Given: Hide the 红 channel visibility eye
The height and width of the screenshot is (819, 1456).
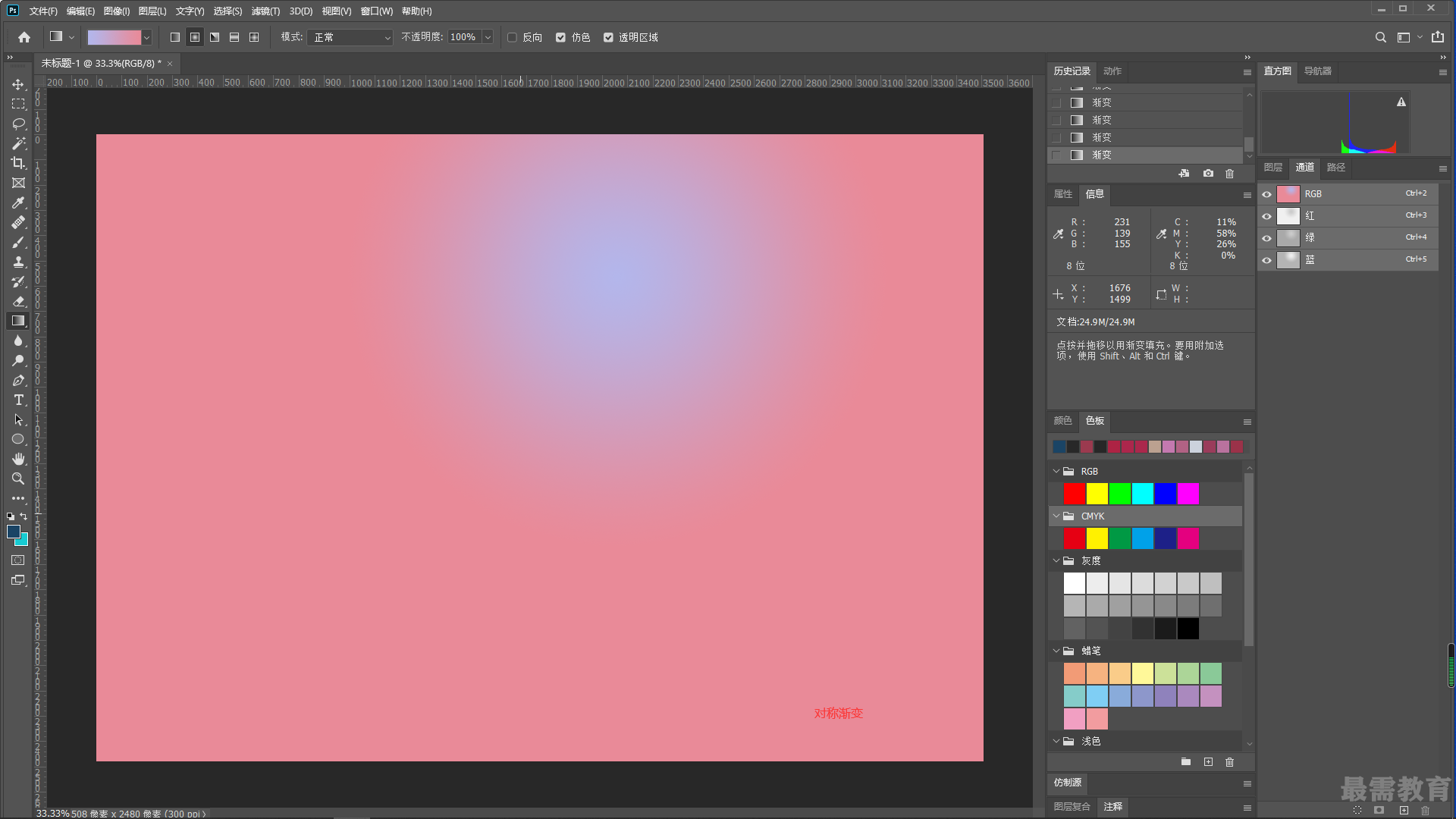Looking at the screenshot, I should [1266, 216].
